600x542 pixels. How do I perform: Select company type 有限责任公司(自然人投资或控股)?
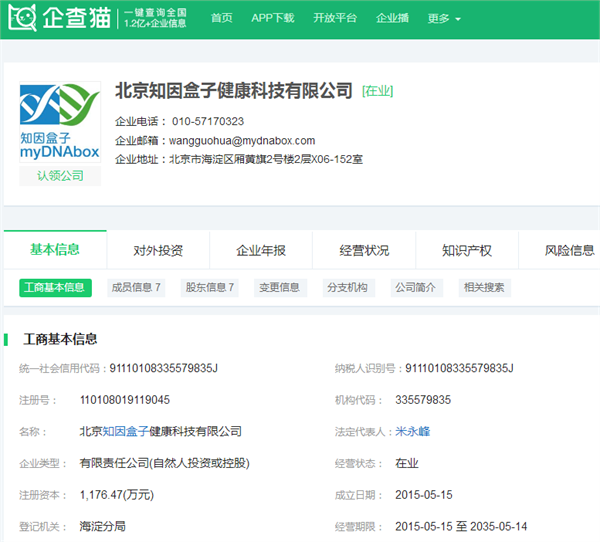point(165,464)
